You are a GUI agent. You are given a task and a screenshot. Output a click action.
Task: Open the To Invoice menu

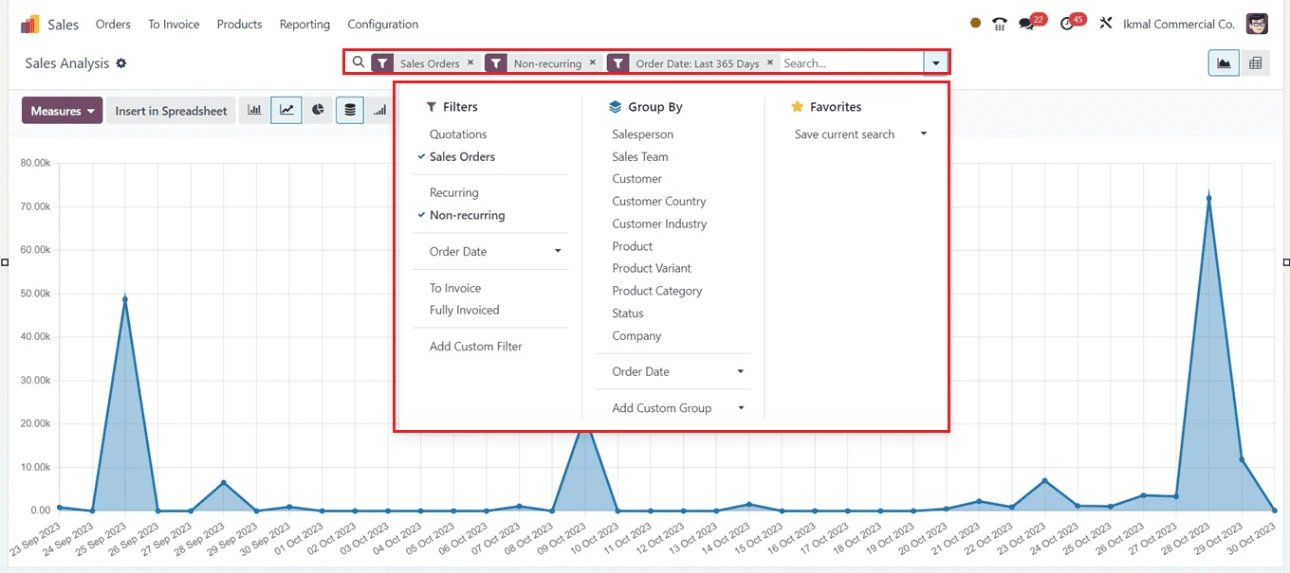point(174,24)
